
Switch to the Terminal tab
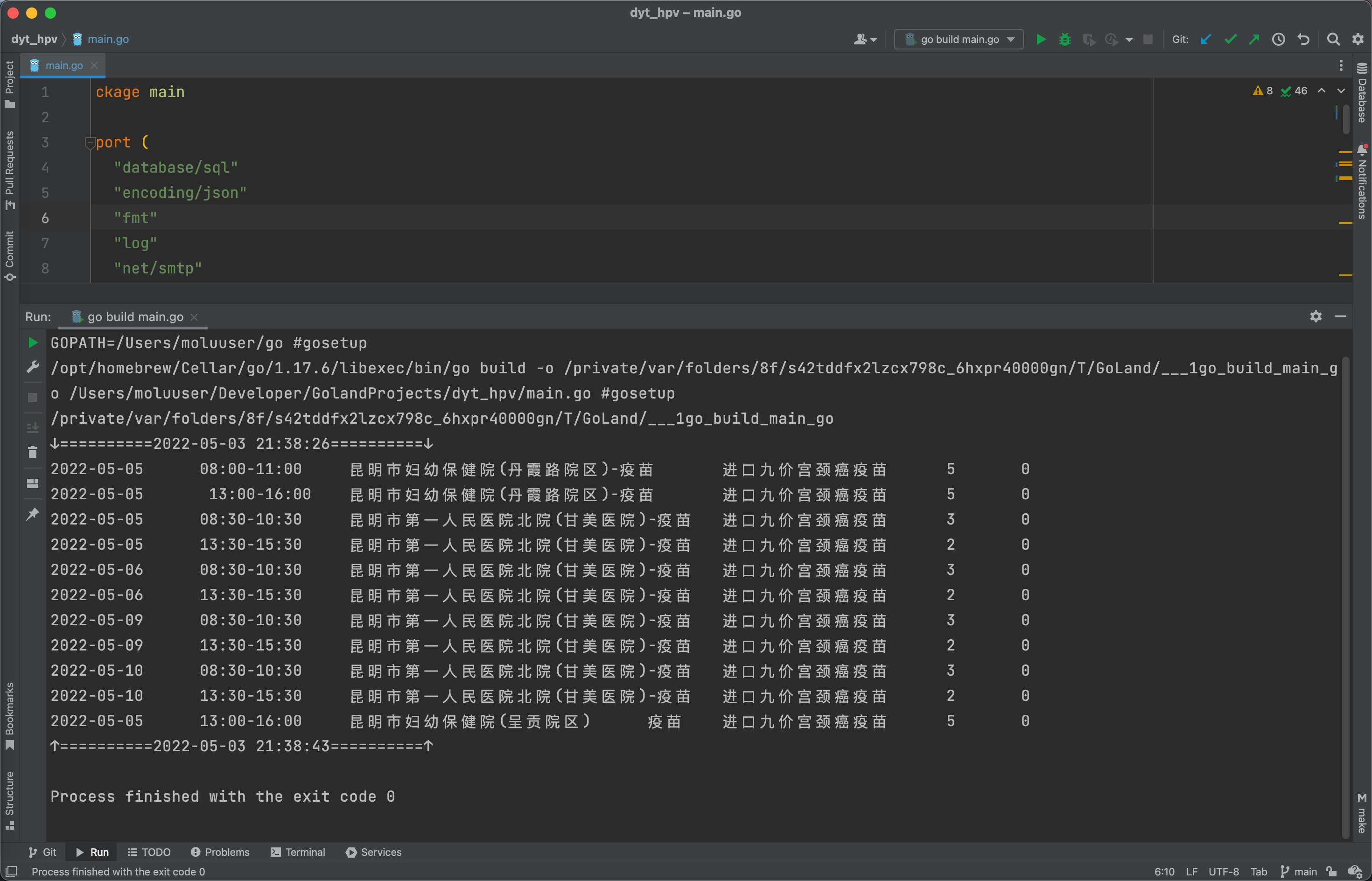[297, 852]
